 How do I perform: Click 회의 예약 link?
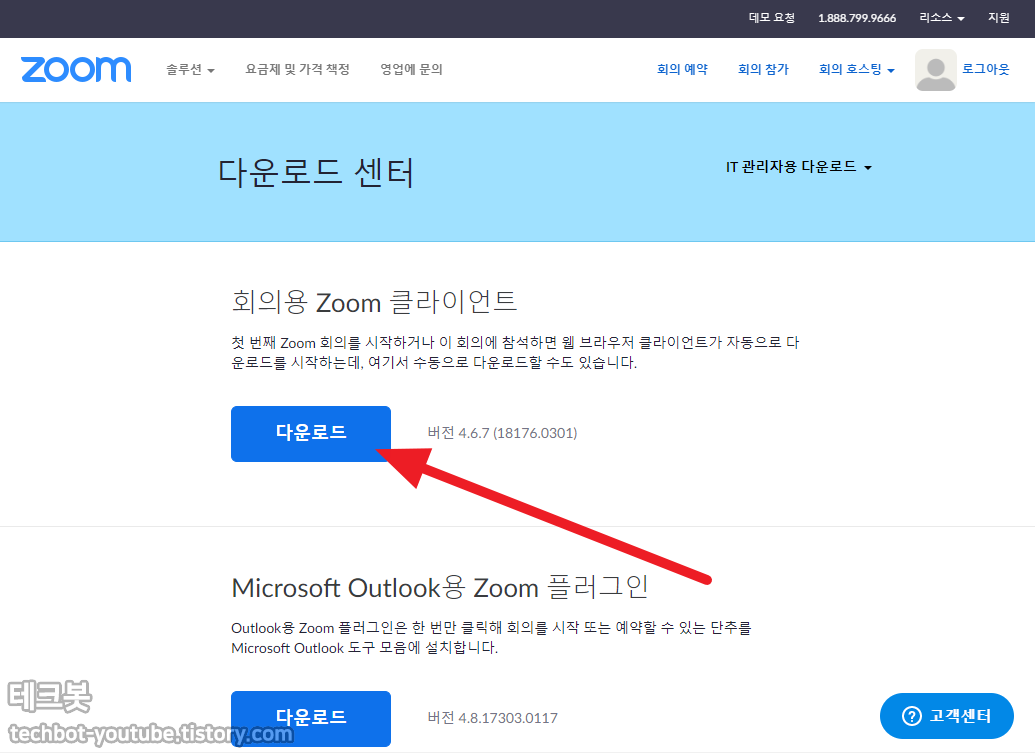tap(682, 69)
